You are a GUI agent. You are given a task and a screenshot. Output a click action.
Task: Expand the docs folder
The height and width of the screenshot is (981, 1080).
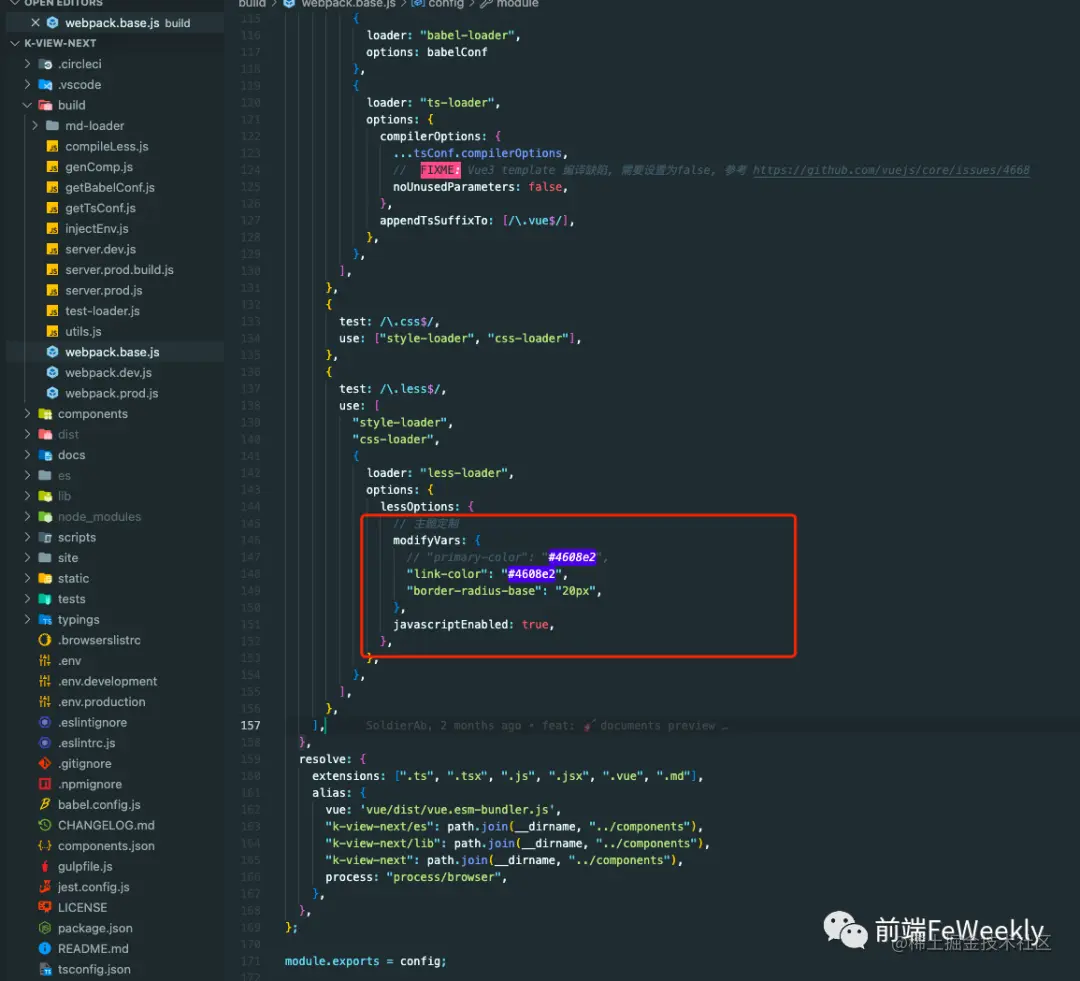click(28, 455)
